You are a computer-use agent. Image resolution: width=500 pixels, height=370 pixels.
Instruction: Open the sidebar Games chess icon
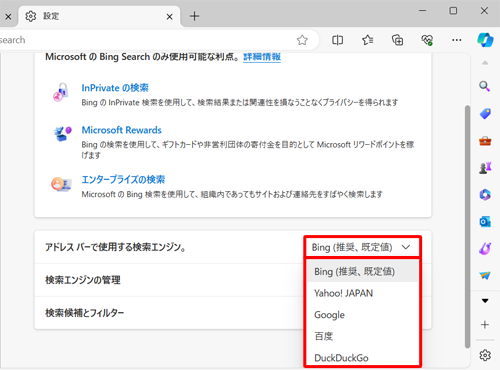[x=485, y=168]
